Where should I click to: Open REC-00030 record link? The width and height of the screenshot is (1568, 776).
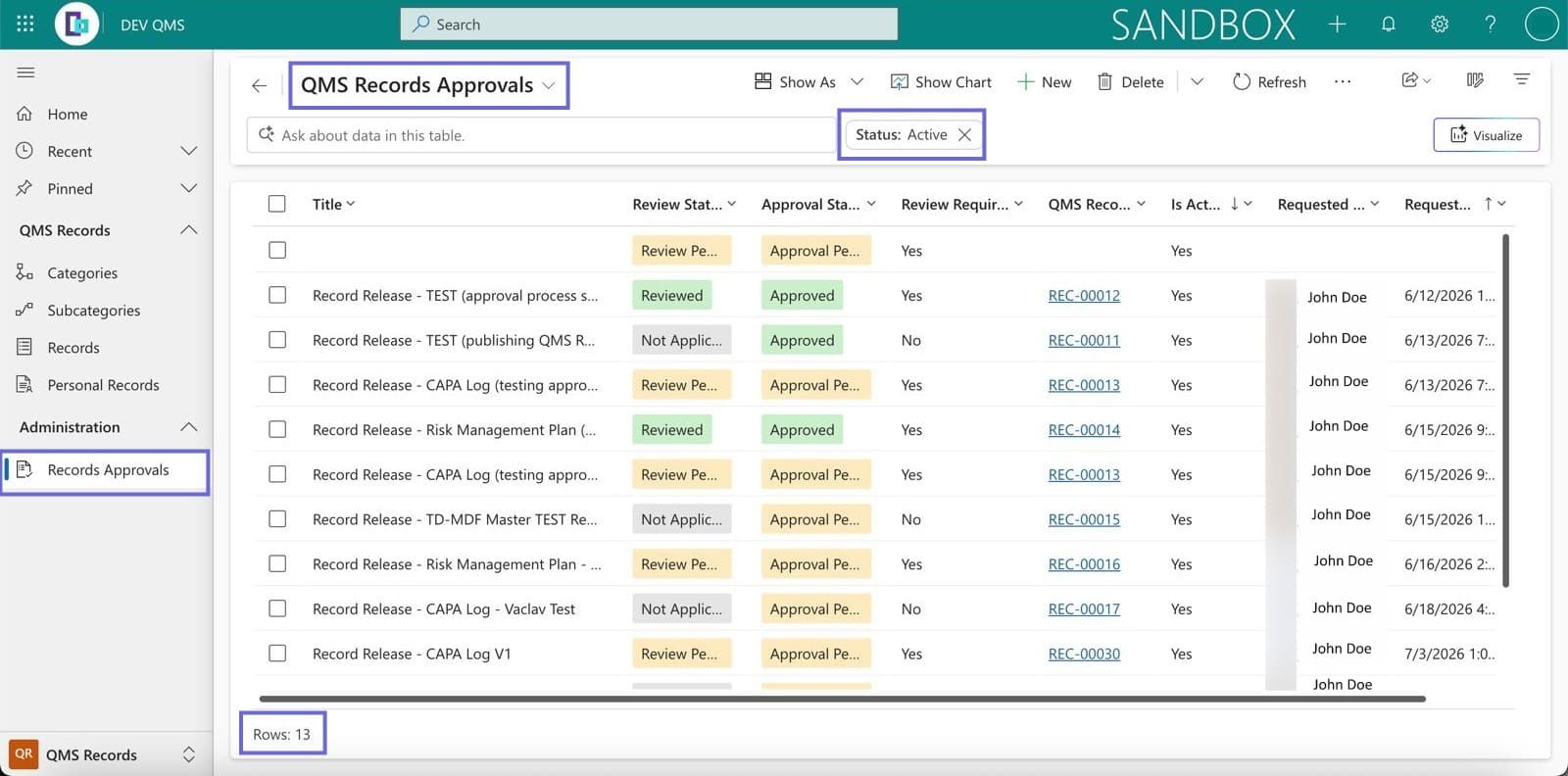click(1084, 654)
